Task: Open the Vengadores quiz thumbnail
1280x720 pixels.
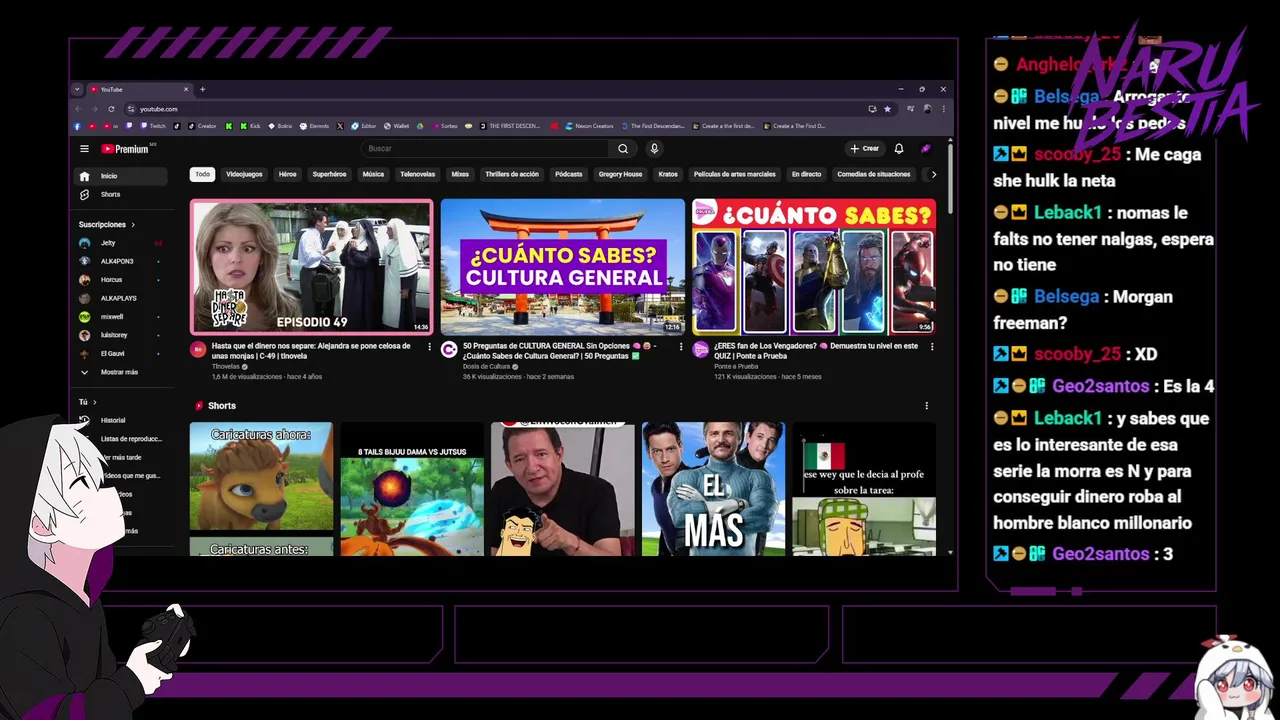Action: click(x=814, y=267)
